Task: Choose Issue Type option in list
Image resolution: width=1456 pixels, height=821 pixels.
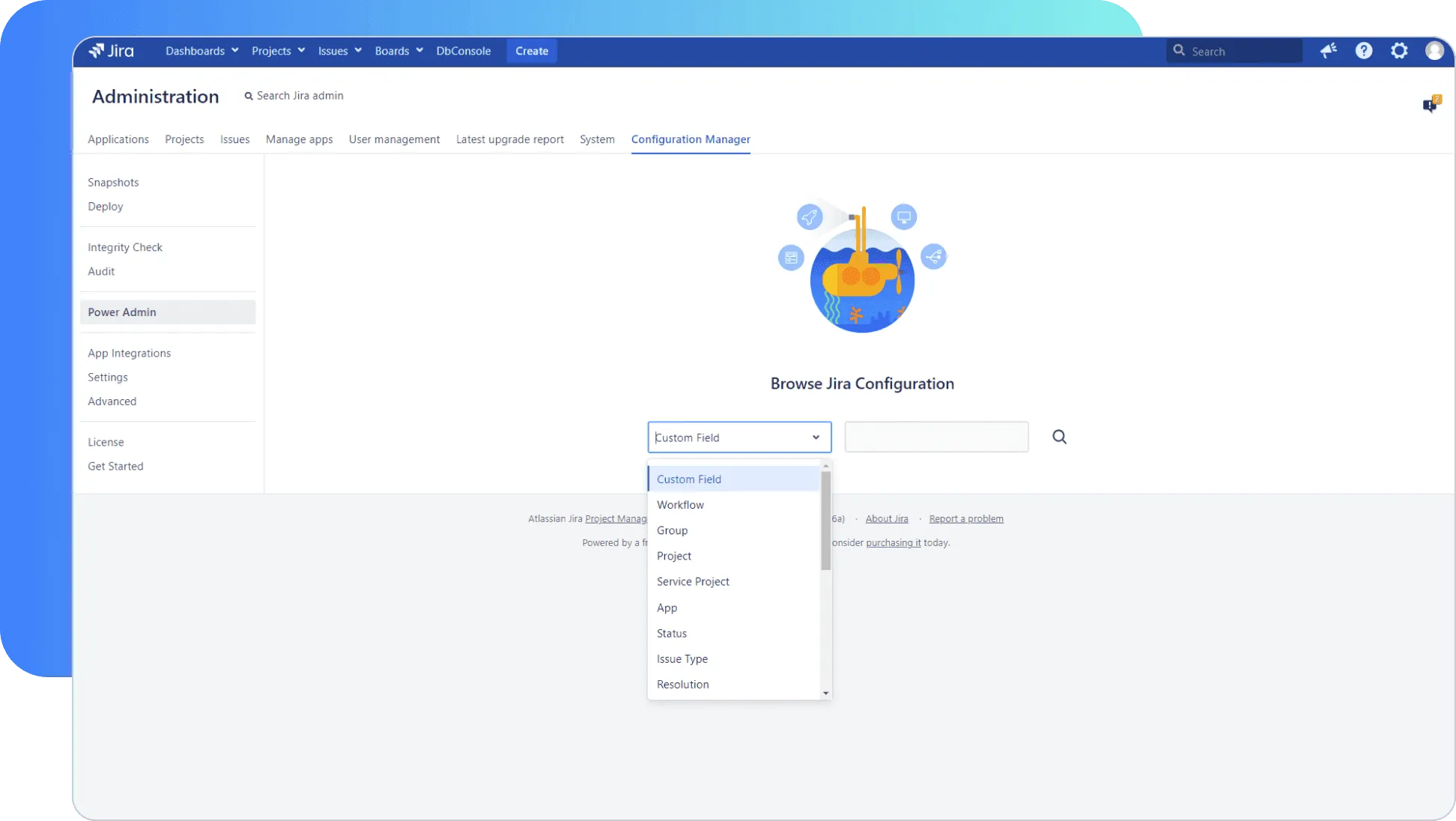Action: click(x=682, y=659)
